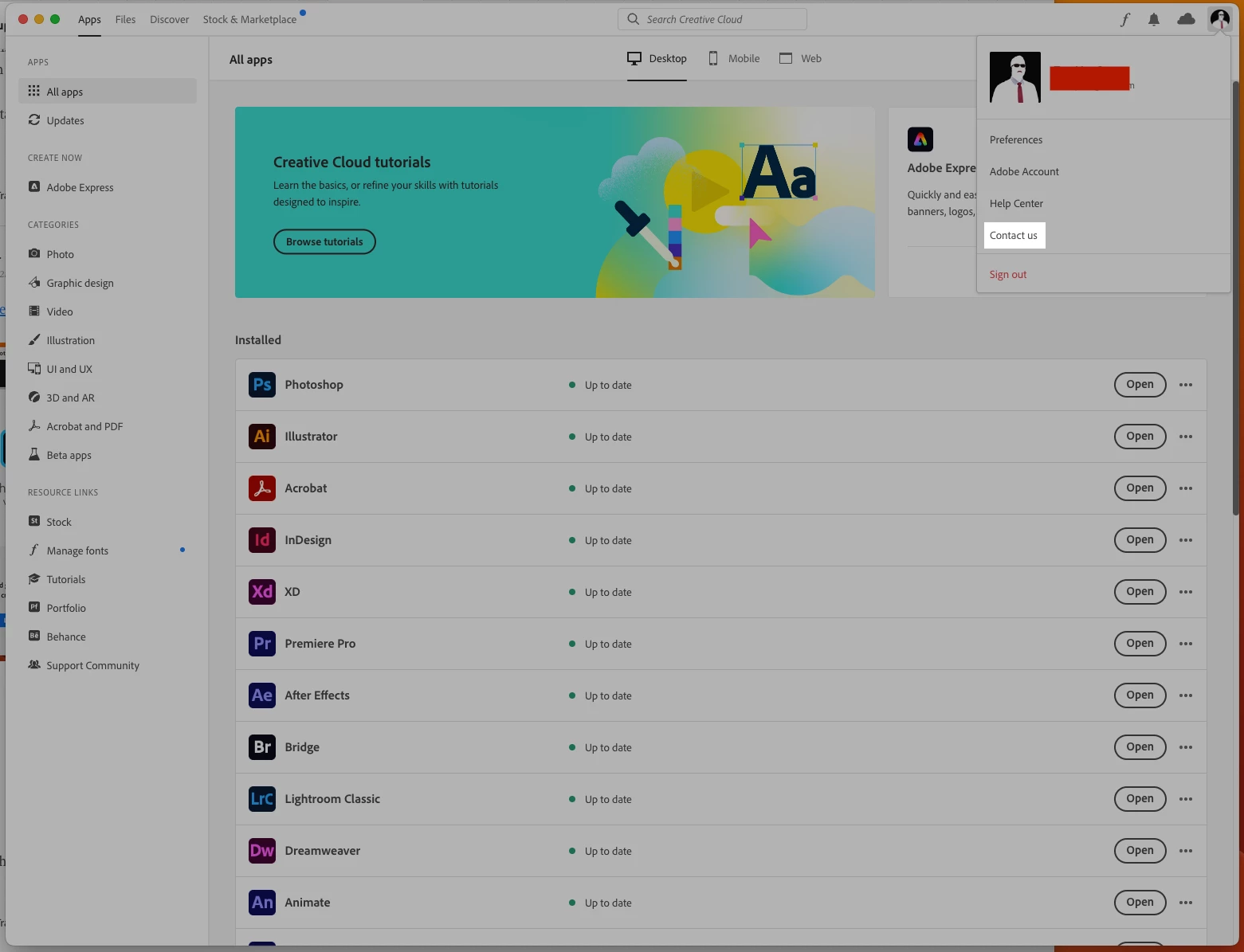Viewport: 1244px width, 952px height.
Task: Click the Animate app icon
Action: click(262, 903)
